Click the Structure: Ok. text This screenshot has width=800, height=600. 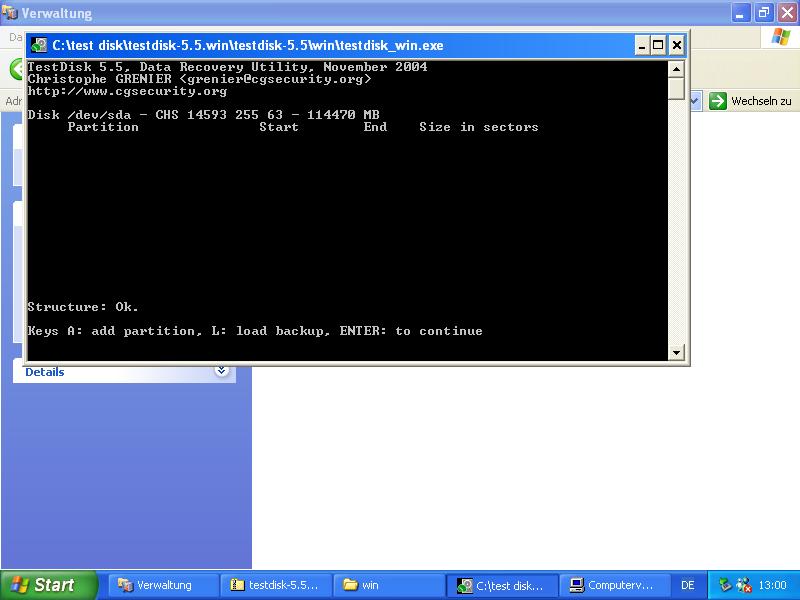coord(83,307)
